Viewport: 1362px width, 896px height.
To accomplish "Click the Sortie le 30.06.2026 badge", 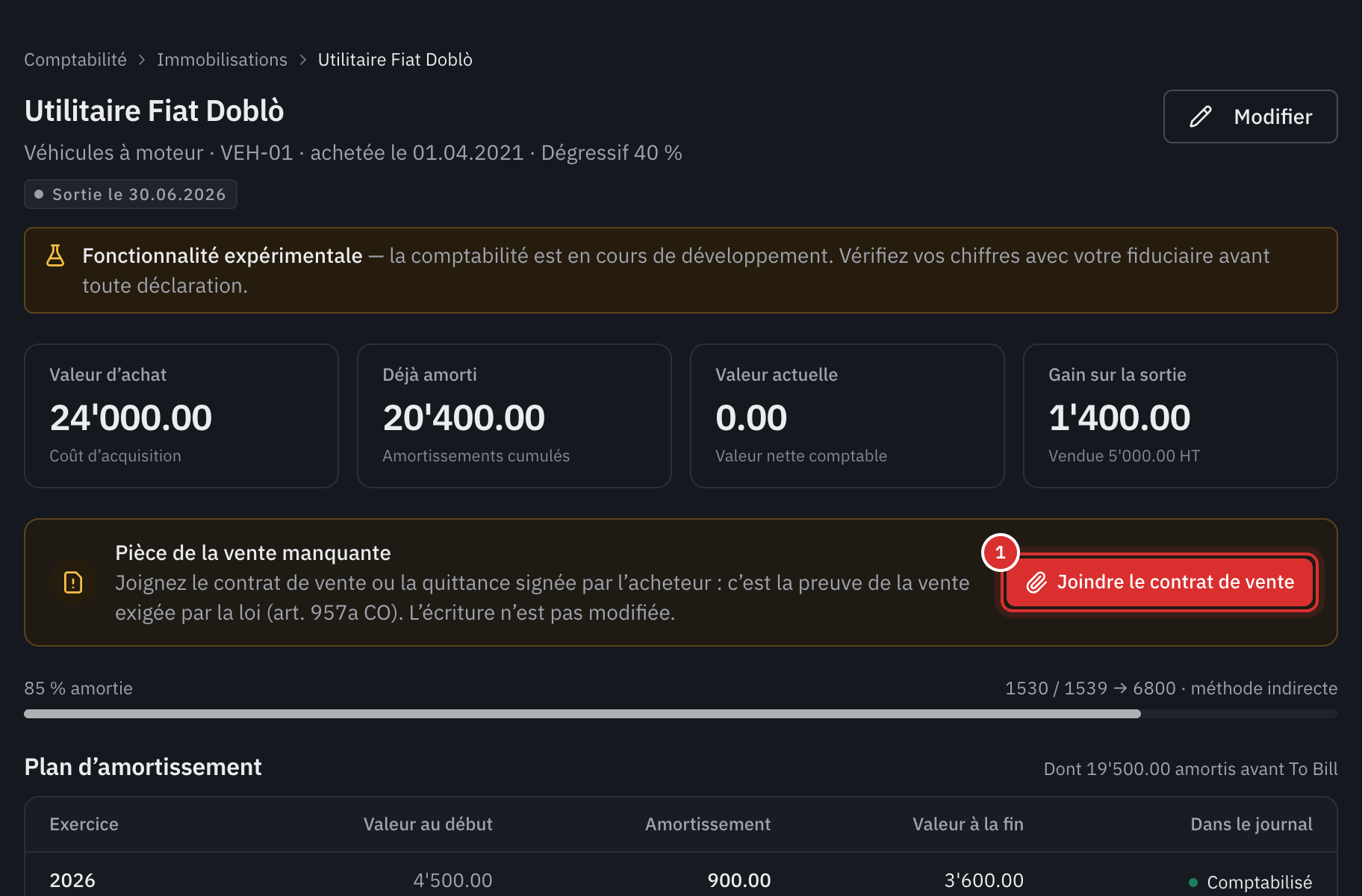I will [x=131, y=194].
